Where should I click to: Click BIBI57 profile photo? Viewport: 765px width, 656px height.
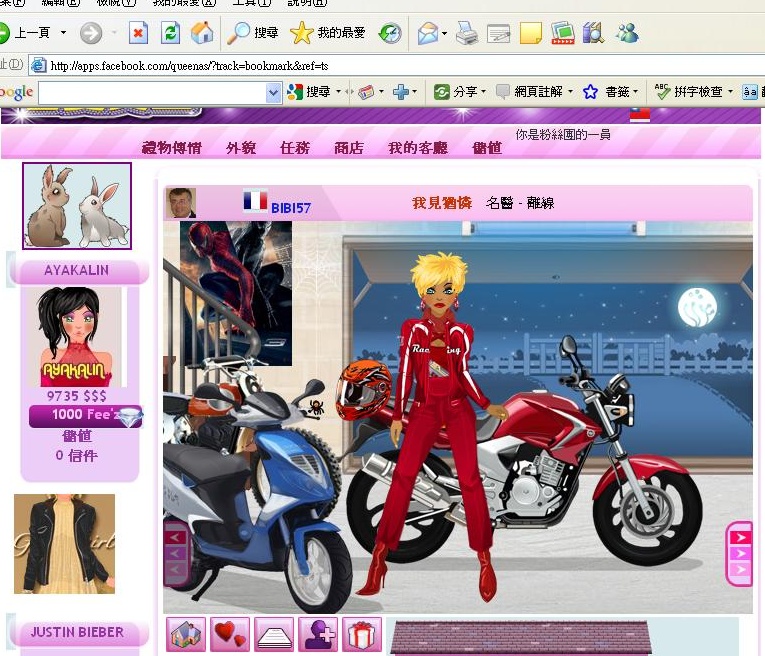click(x=181, y=202)
